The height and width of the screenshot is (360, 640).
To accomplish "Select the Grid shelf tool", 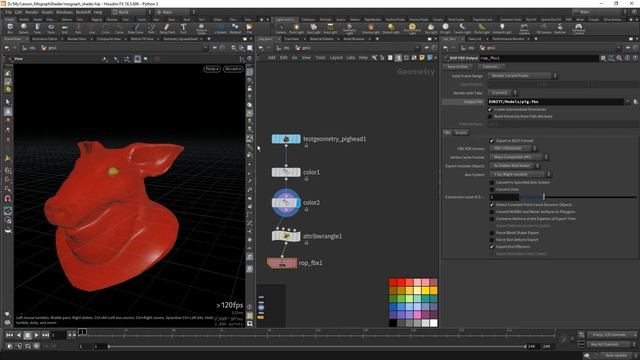I will pyautogui.click(x=64, y=28).
